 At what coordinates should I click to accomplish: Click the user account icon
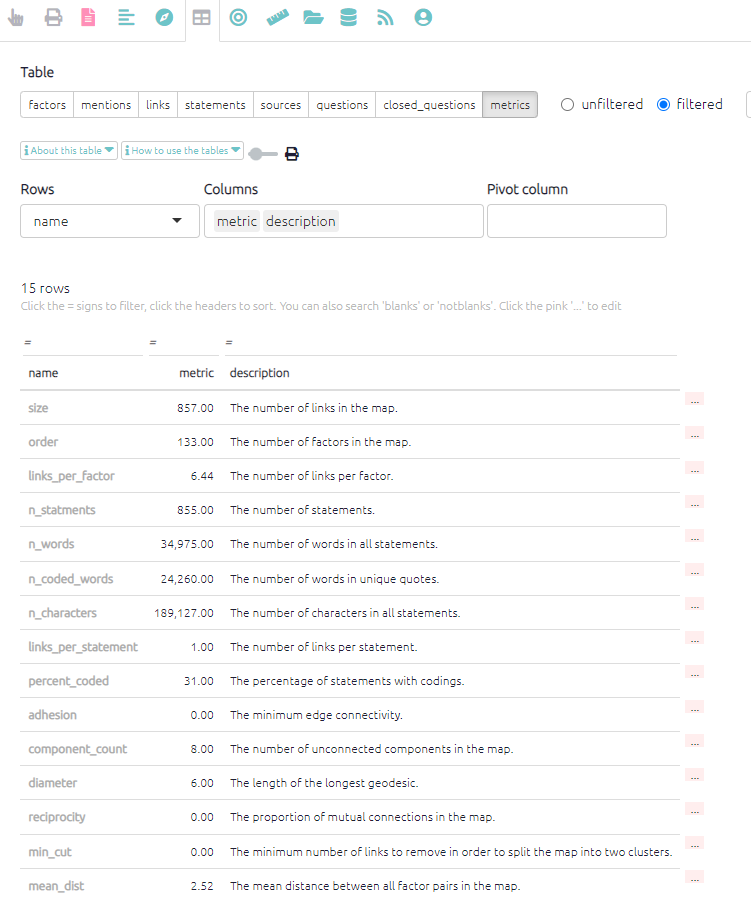pyautogui.click(x=423, y=18)
